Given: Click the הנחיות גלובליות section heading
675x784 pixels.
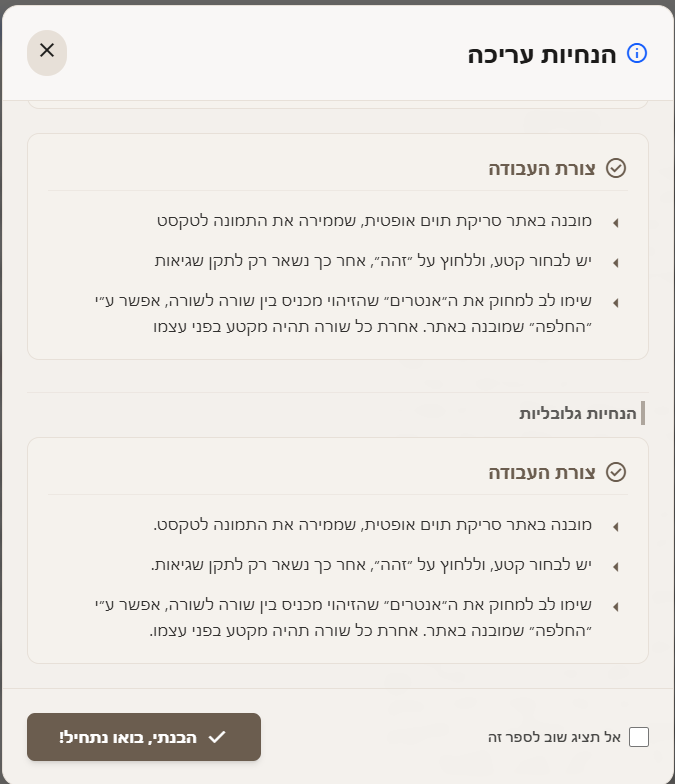Looking at the screenshot, I should pos(576,413).
